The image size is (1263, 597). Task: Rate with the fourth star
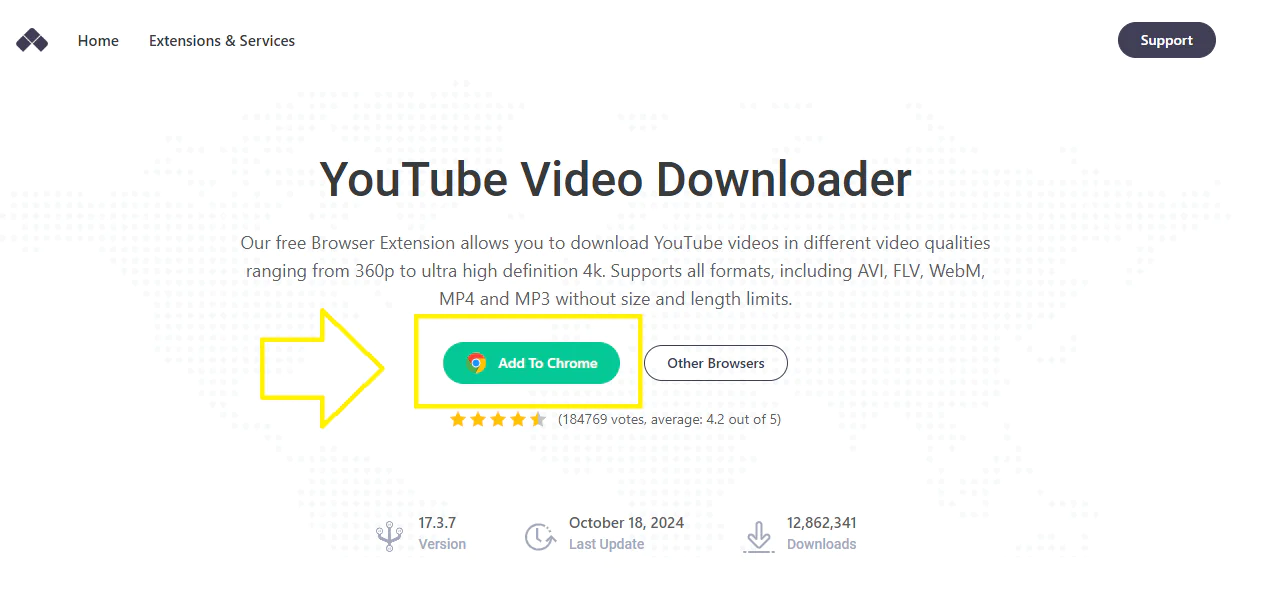pyautogui.click(x=518, y=419)
